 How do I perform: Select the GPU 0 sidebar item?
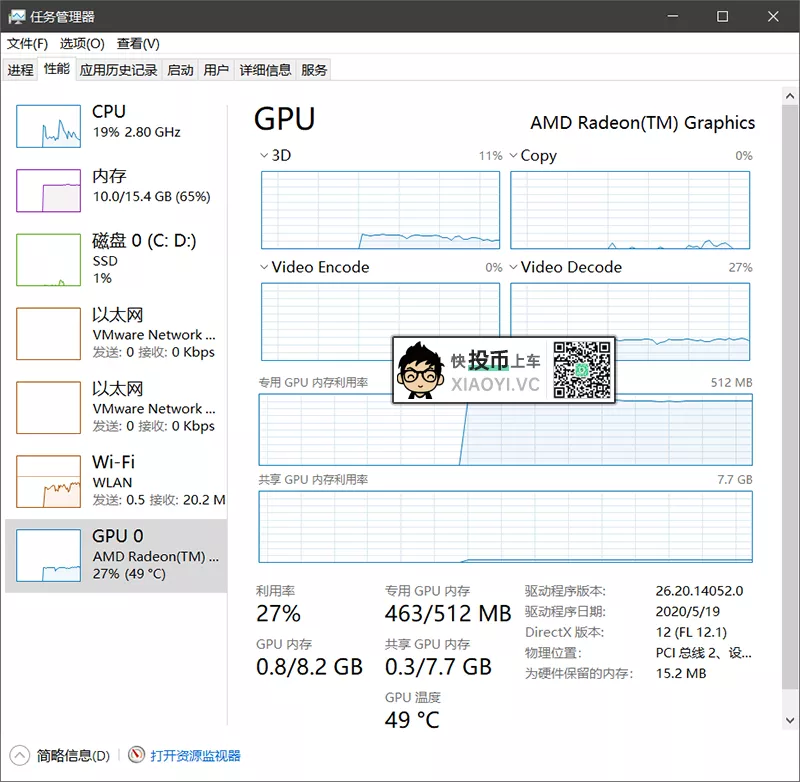[x=116, y=555]
